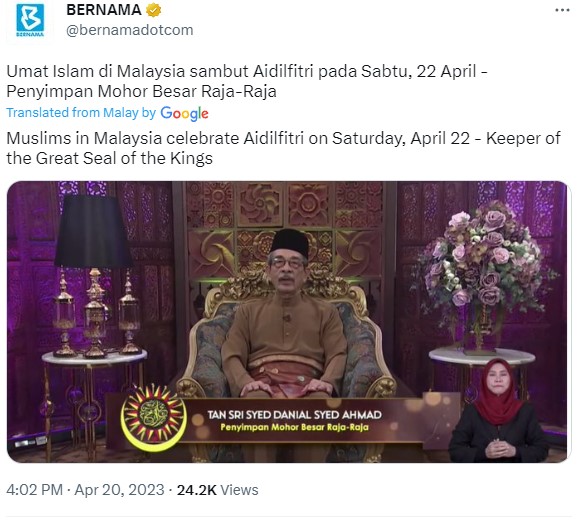Click the purple flower bouquet in the video
This screenshot has height=522, width=583.
coord(484,260)
